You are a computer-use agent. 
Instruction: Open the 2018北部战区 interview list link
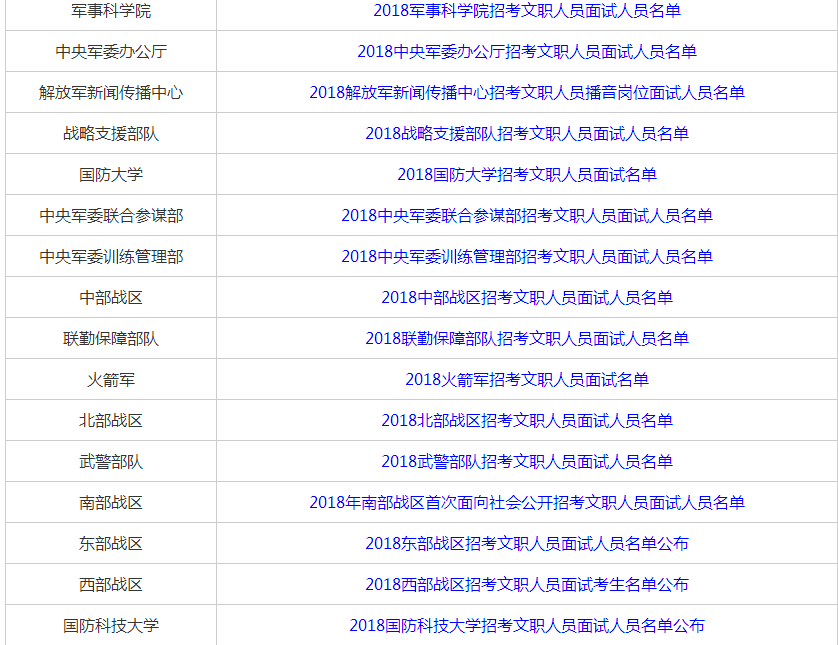pyautogui.click(x=527, y=420)
